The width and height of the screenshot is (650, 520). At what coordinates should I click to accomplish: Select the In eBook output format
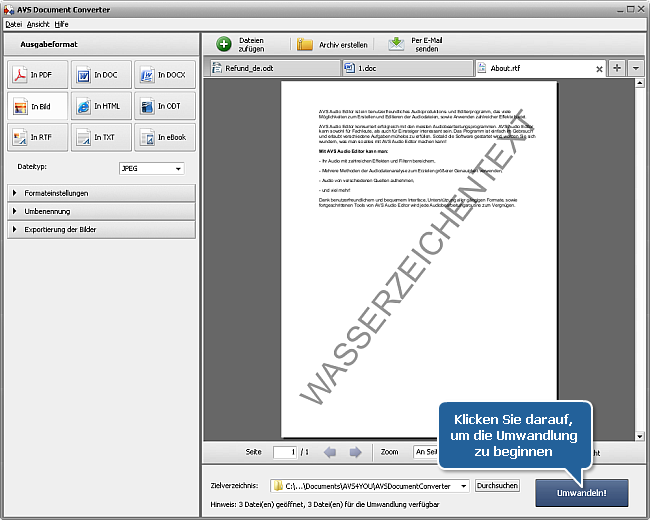[x=165, y=137]
